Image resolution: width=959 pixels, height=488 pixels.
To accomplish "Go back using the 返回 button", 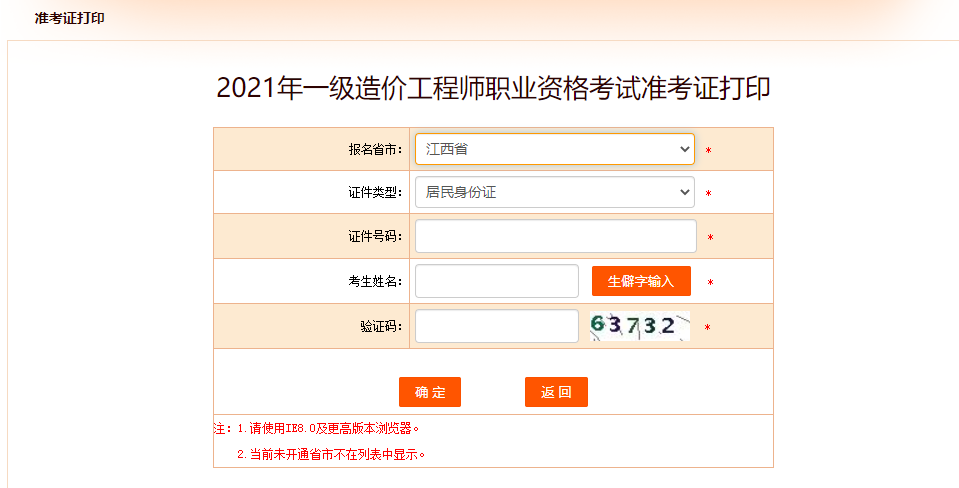I will click(556, 392).
